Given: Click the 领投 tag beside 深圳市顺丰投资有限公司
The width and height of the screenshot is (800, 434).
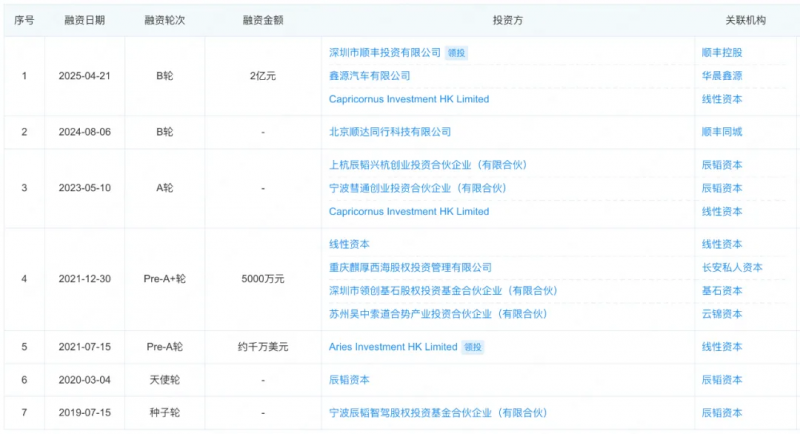Looking at the screenshot, I should (x=456, y=53).
